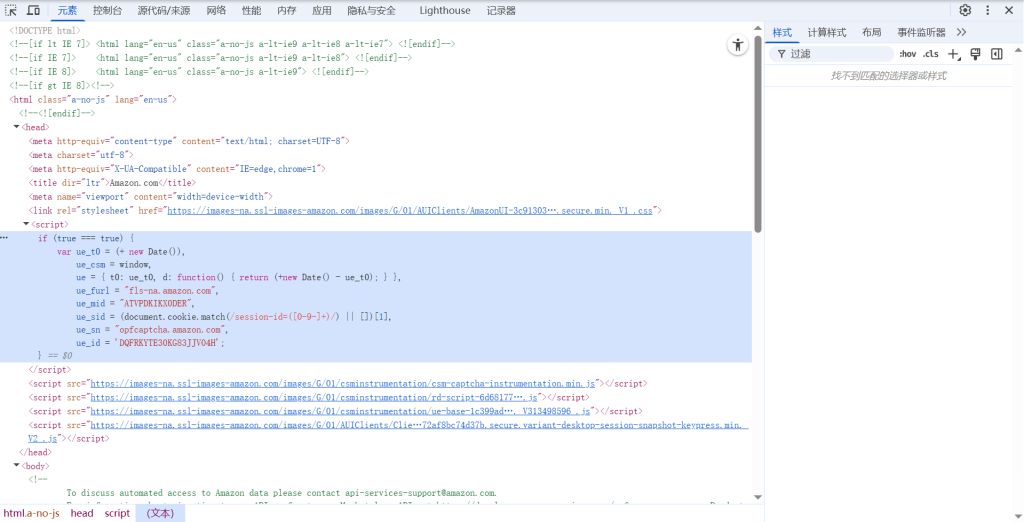Open the Lighthouse tab
This screenshot has width=1024, height=522.
[x=445, y=10]
